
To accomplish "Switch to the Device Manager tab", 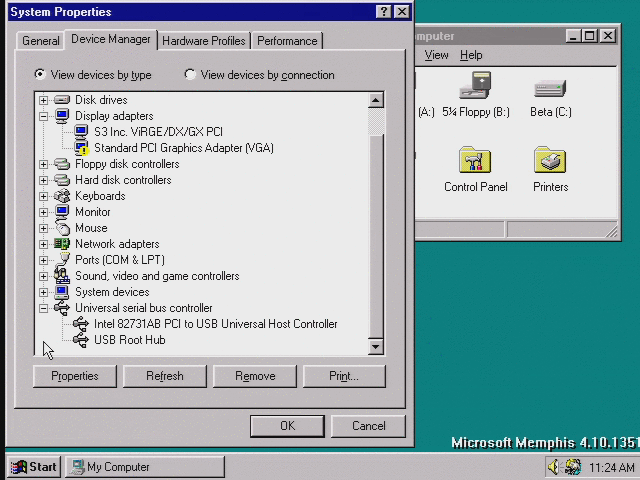I will 111,39.
